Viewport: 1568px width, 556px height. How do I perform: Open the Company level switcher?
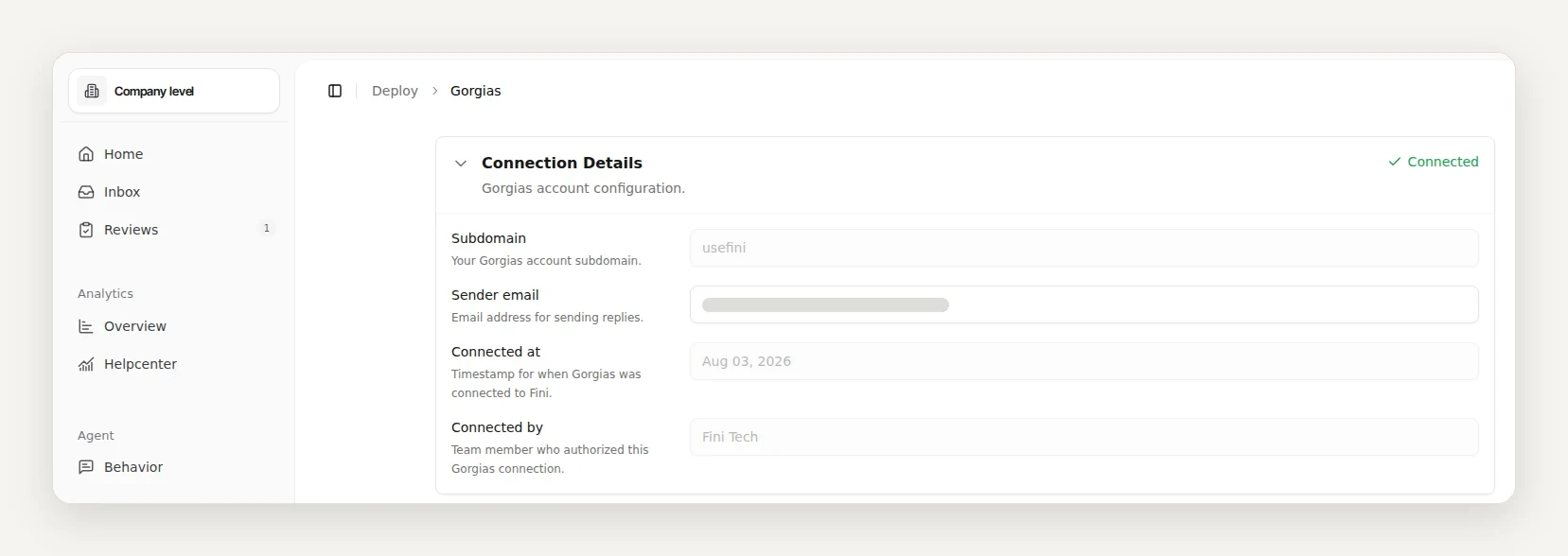(x=174, y=91)
